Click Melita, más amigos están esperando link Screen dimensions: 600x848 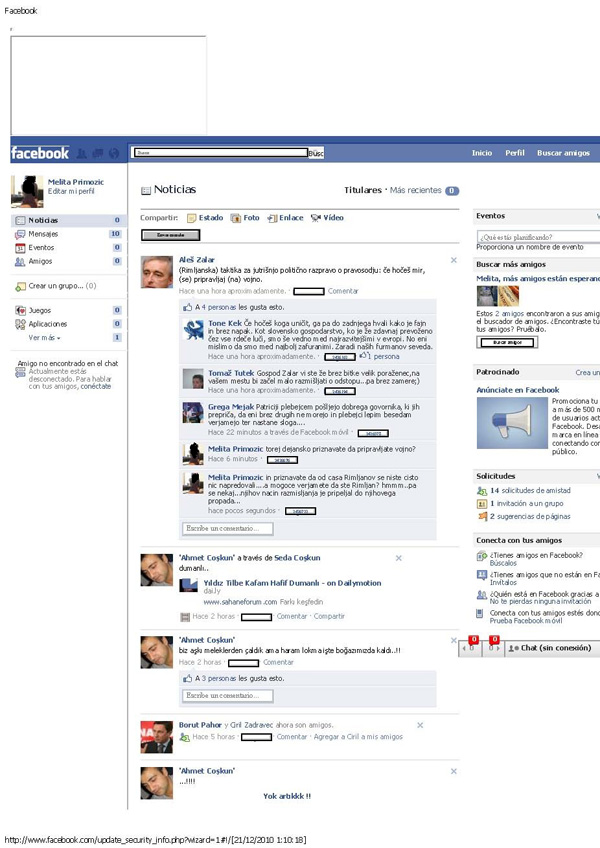[x=538, y=279]
